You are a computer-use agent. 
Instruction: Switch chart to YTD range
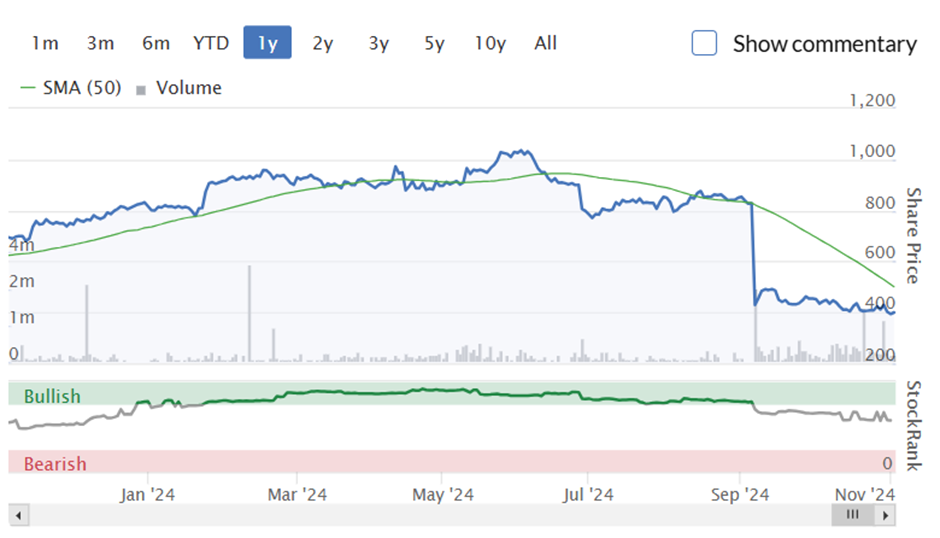211,43
